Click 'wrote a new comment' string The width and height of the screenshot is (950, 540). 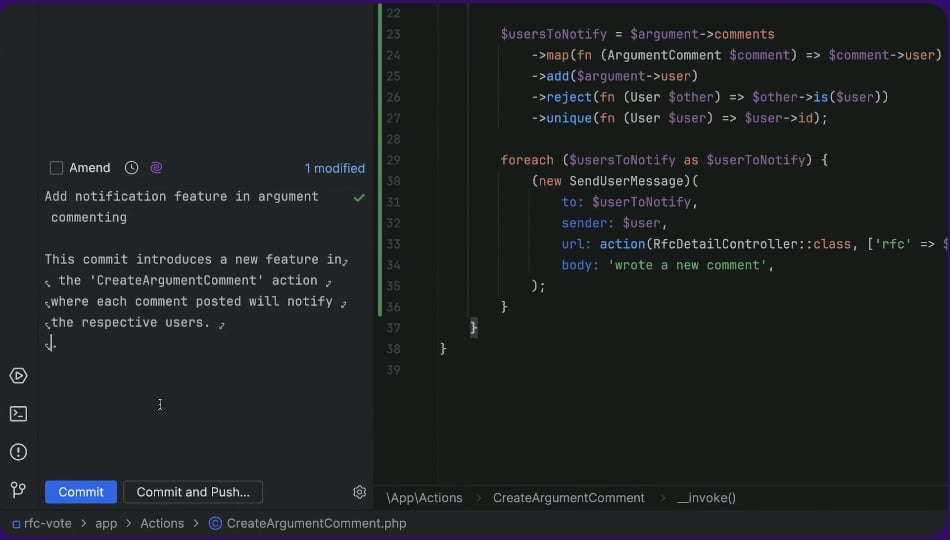(687, 265)
